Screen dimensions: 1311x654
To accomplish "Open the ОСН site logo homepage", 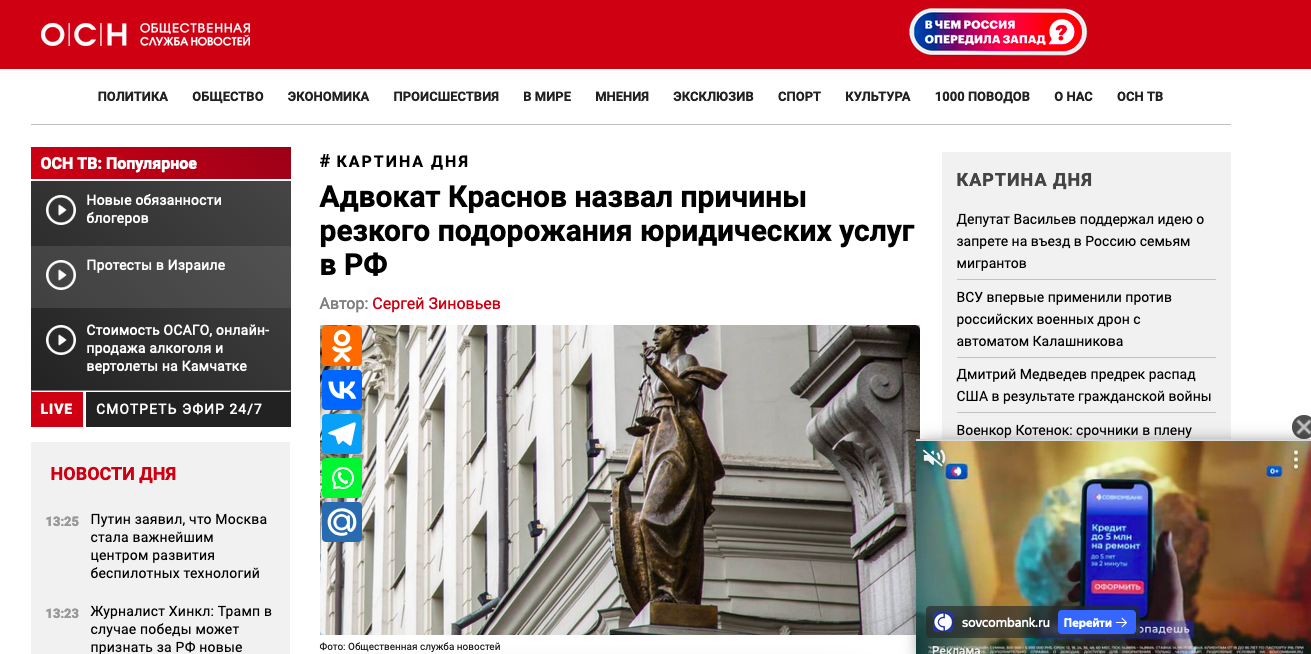I will click(x=146, y=35).
